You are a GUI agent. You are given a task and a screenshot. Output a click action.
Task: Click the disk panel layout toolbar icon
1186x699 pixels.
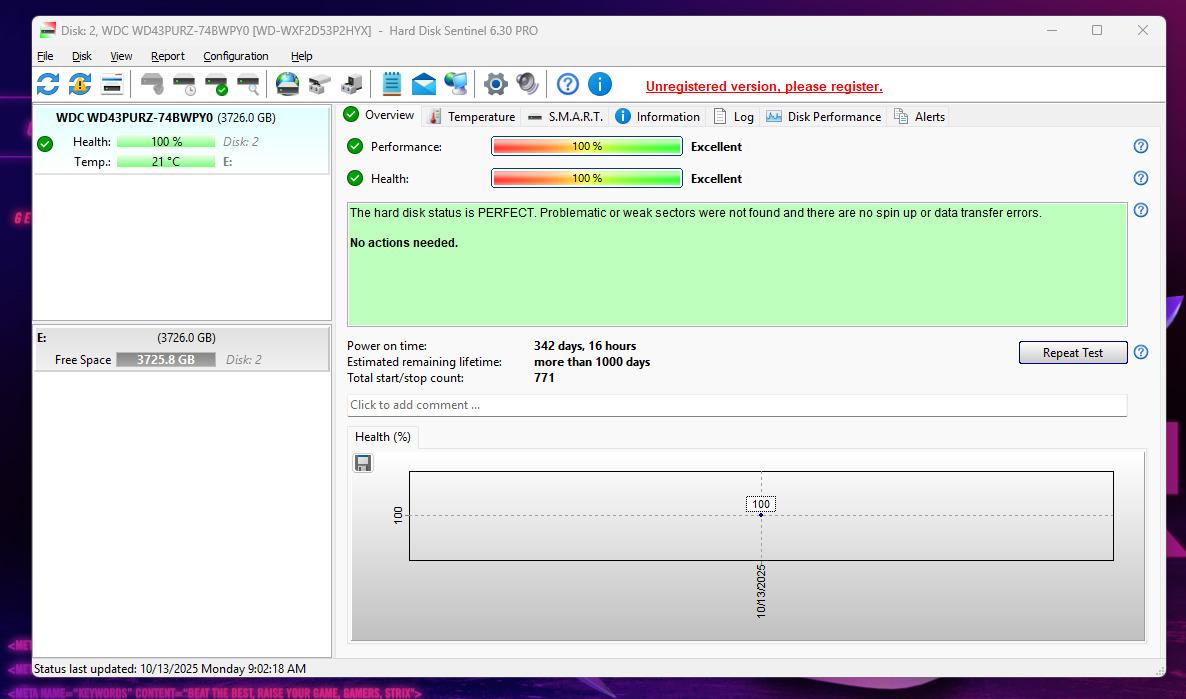click(x=112, y=84)
